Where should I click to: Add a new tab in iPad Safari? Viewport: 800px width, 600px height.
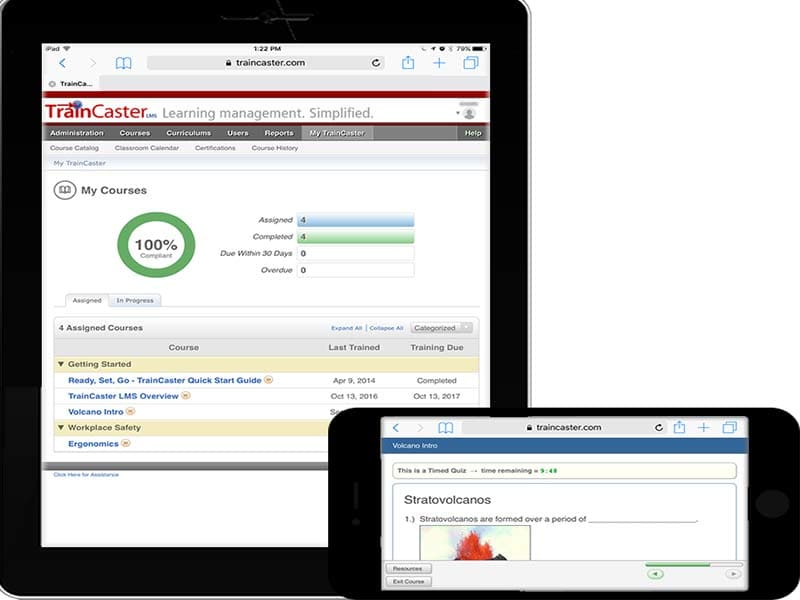click(x=439, y=63)
